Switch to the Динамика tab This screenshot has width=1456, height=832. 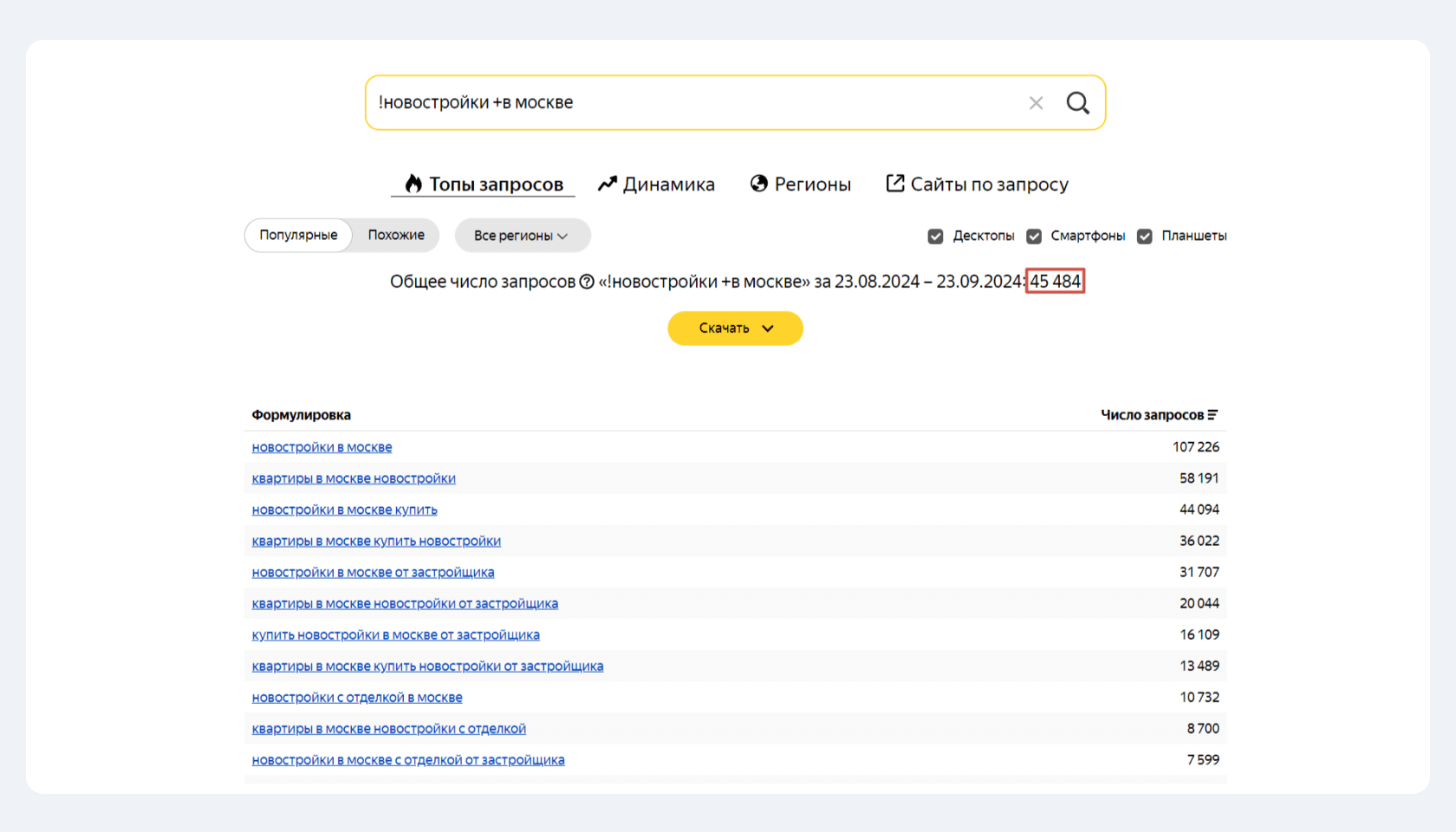pyautogui.click(x=669, y=184)
